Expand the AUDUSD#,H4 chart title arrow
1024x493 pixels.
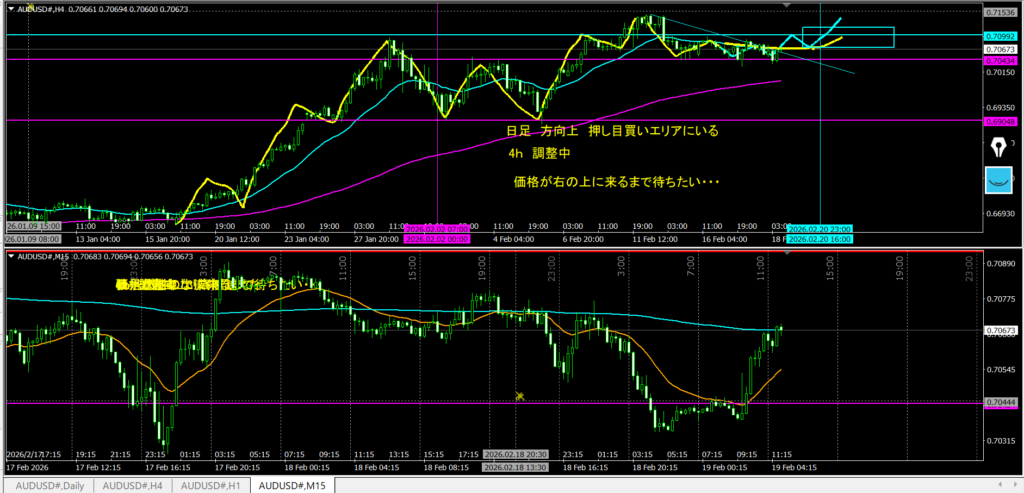(10, 9)
